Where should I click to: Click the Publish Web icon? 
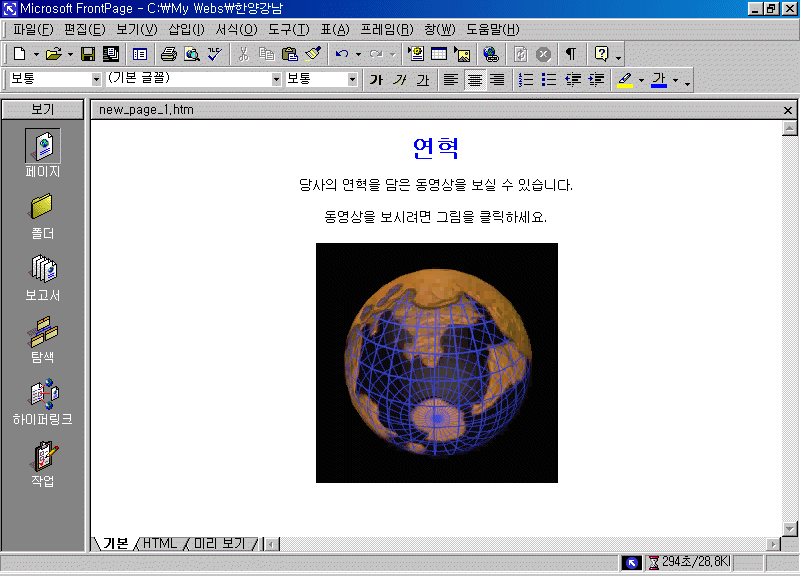tap(111, 54)
